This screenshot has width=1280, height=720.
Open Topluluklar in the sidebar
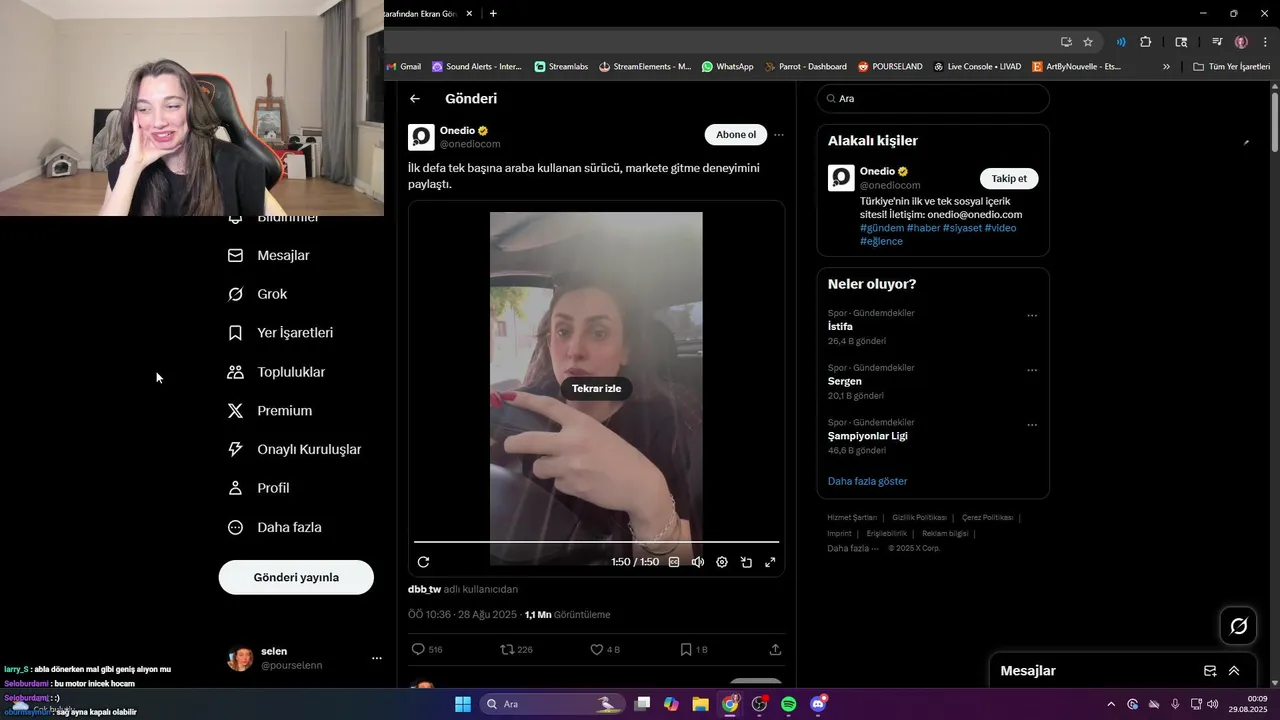point(277,372)
